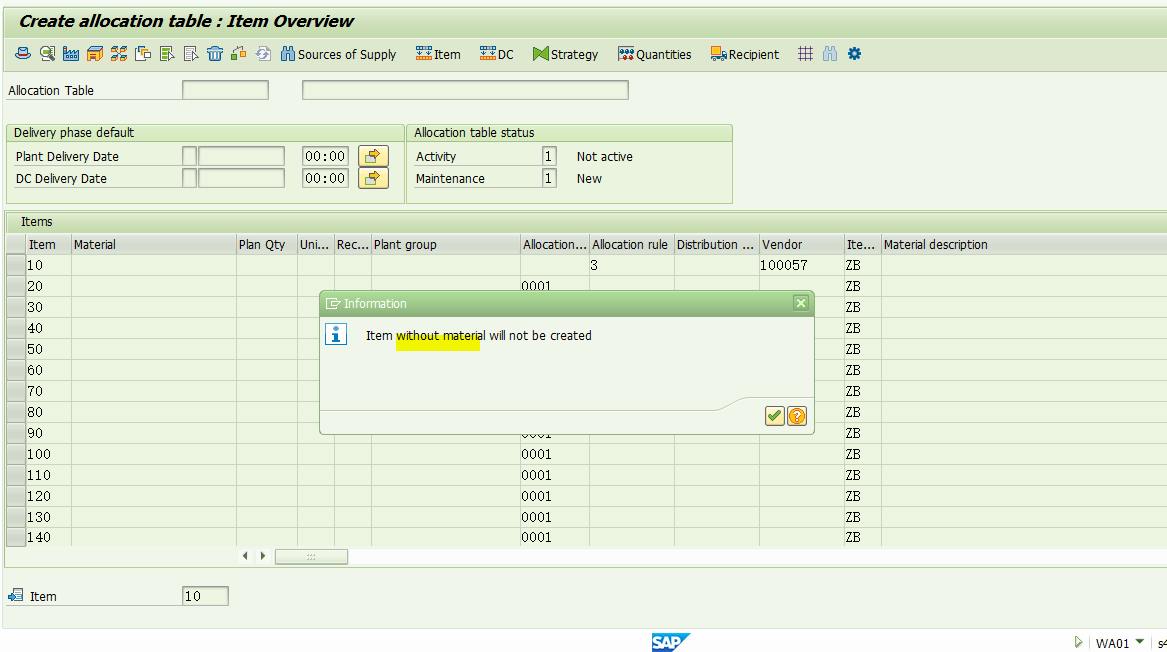This screenshot has height=652, width=1167.
Task: Click the hat header icon in toolbar
Action: (23, 54)
